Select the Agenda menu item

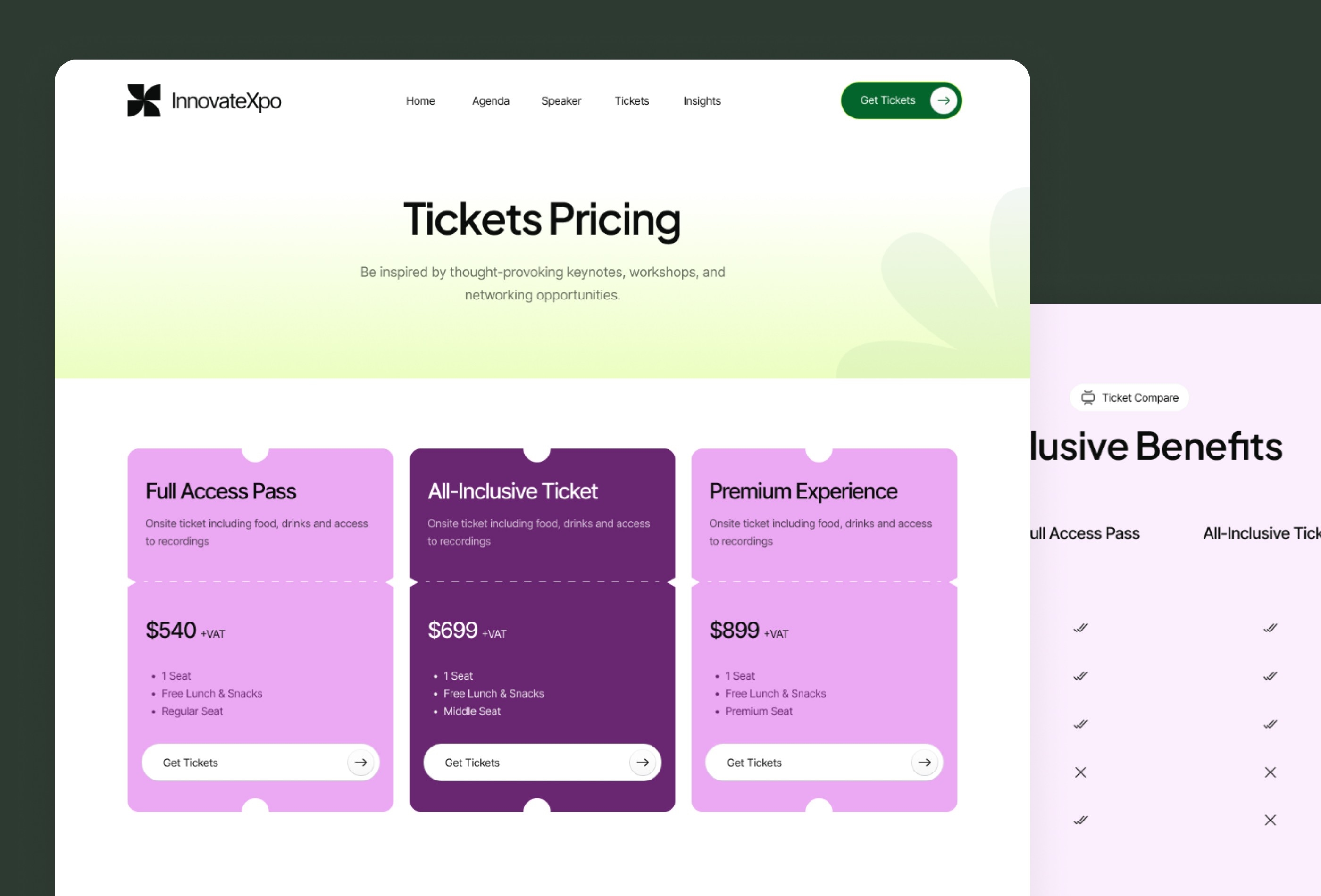(491, 100)
